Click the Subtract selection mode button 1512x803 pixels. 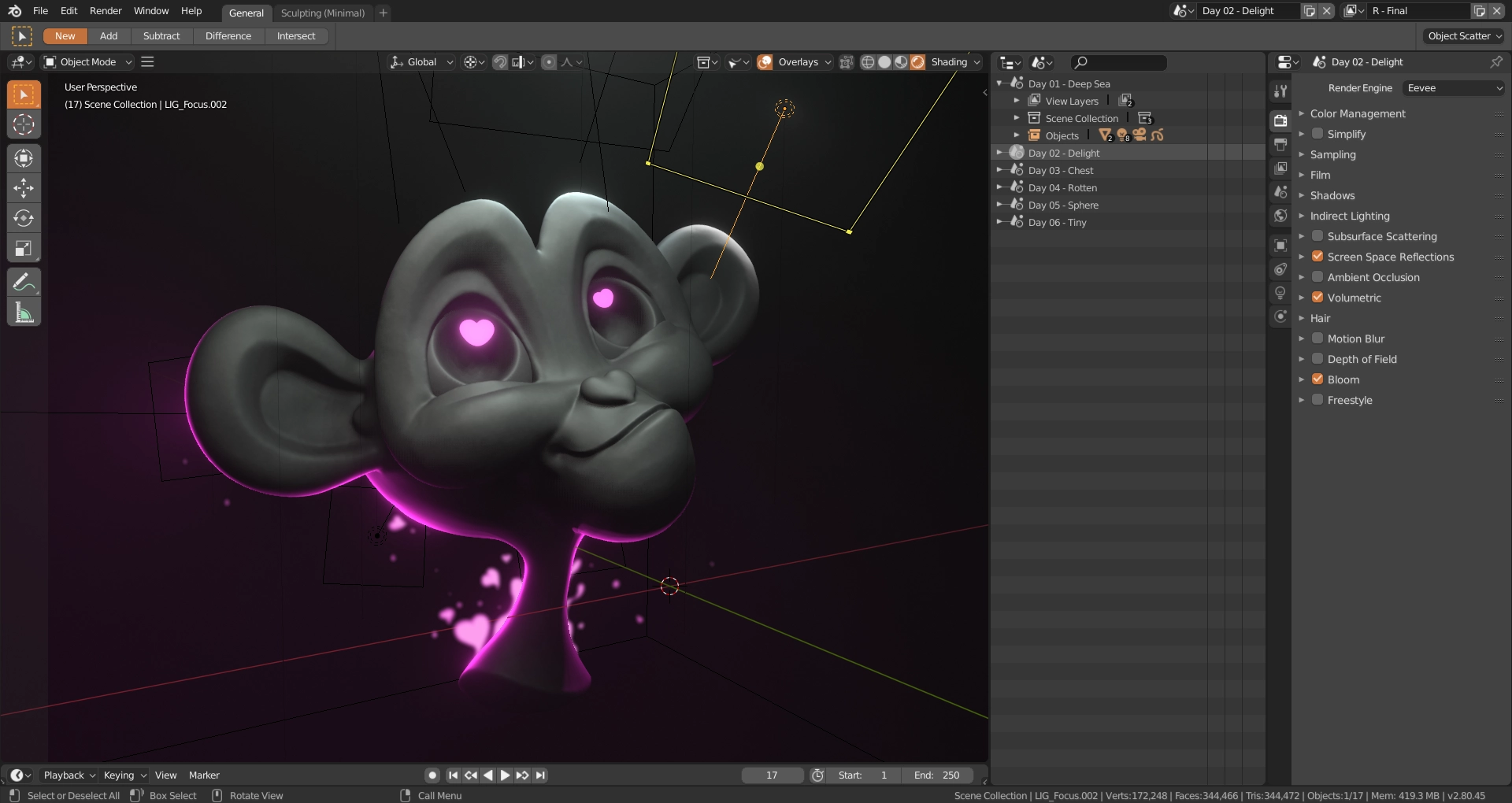161,36
